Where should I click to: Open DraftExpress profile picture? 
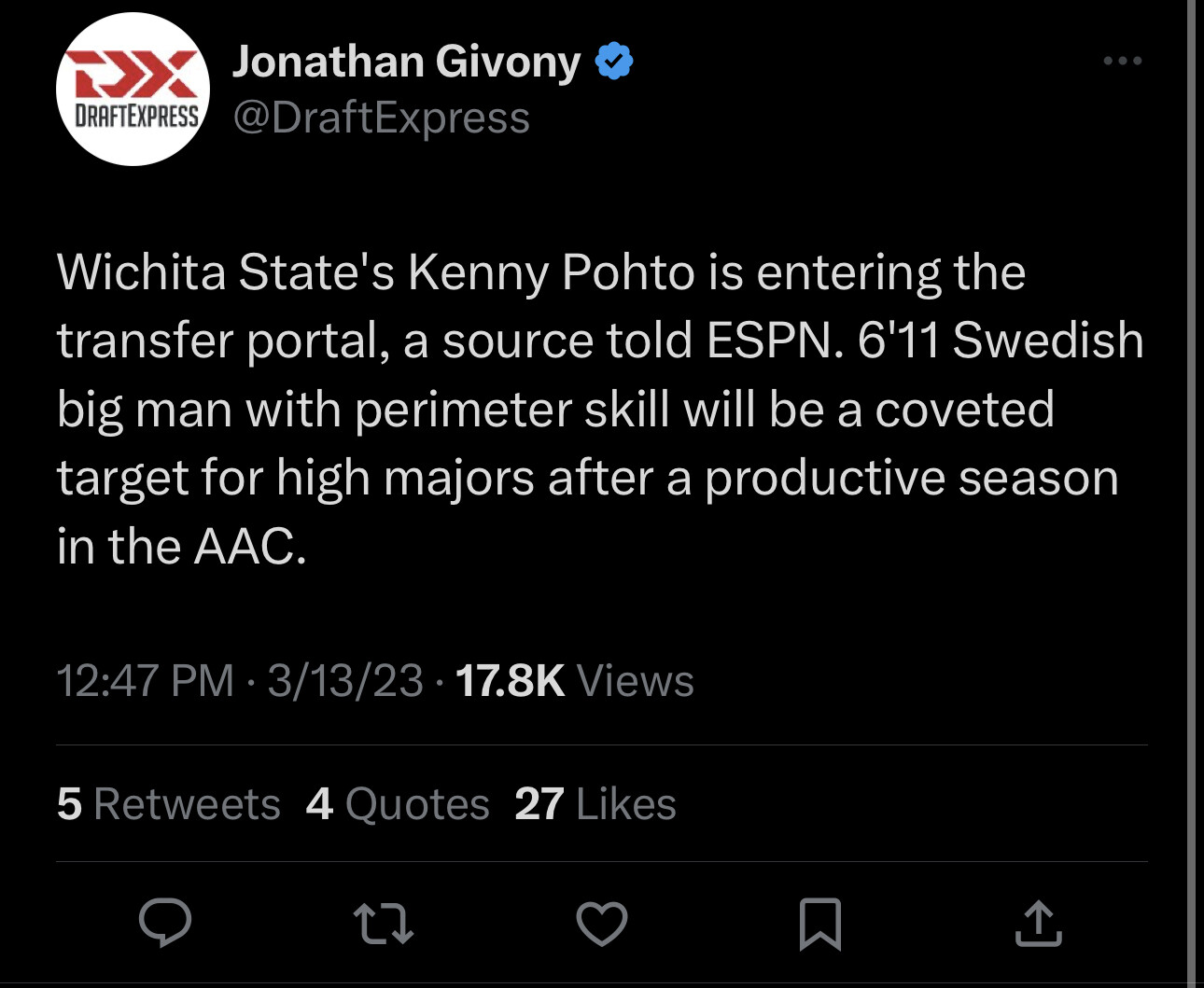(133, 90)
